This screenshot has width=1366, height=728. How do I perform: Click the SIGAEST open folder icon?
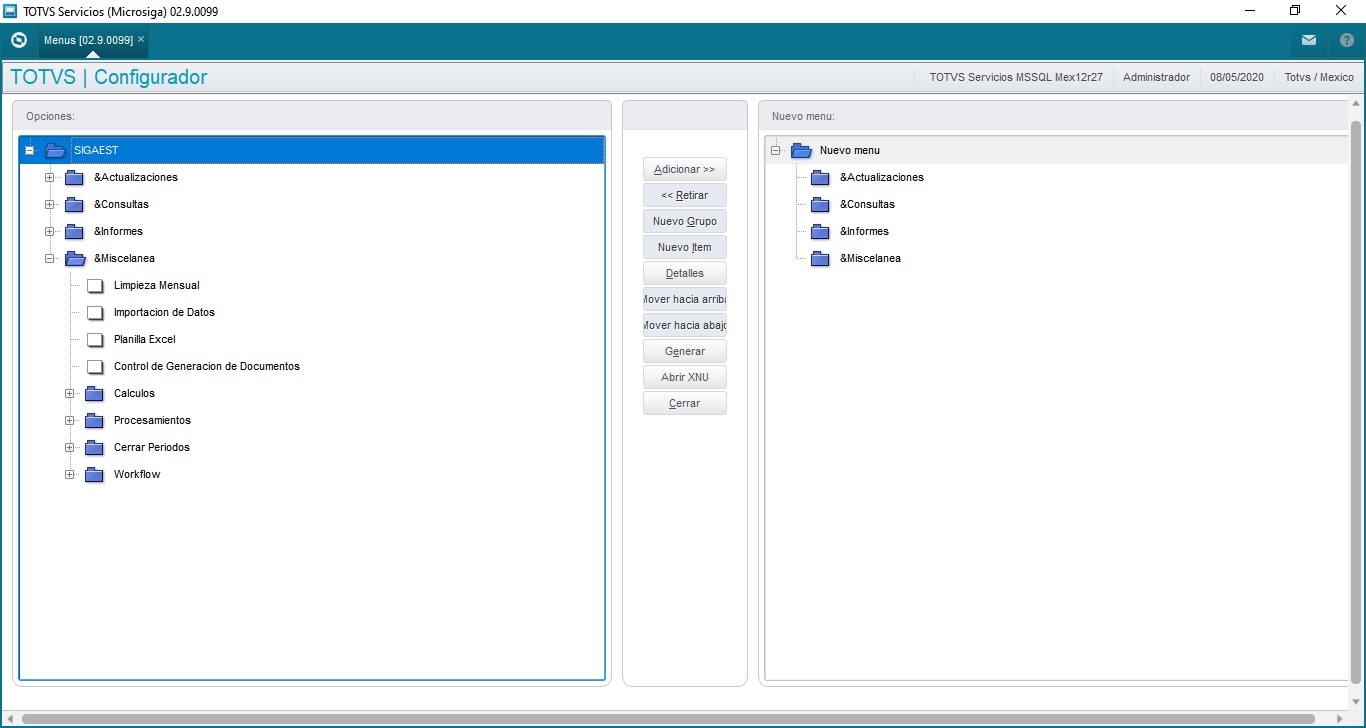(x=55, y=150)
